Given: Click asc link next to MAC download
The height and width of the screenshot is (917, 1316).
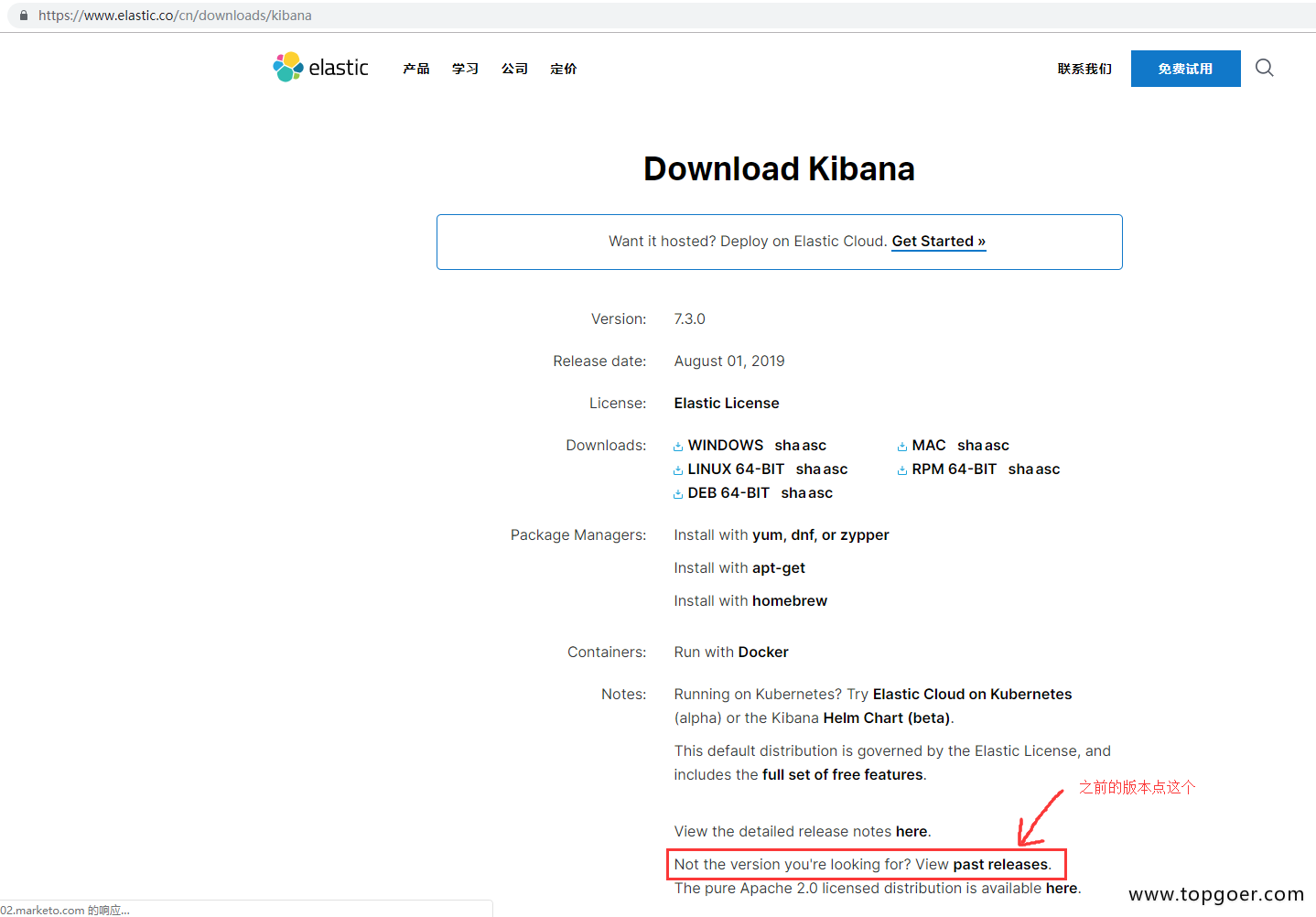Looking at the screenshot, I should [998, 446].
